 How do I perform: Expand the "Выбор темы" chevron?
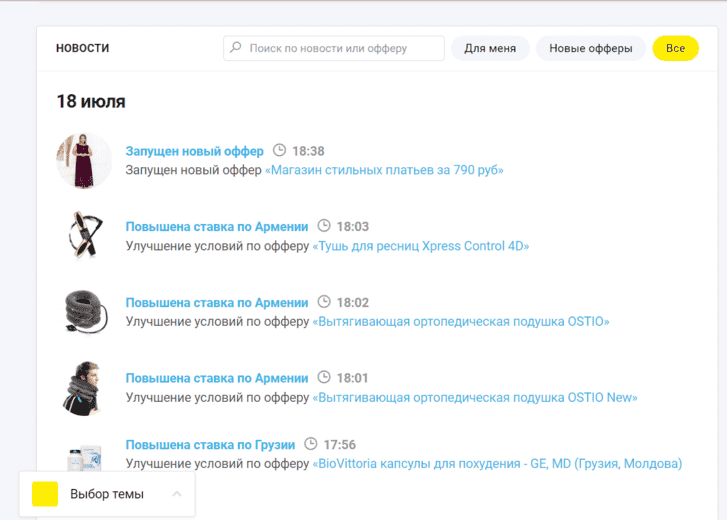tap(177, 494)
